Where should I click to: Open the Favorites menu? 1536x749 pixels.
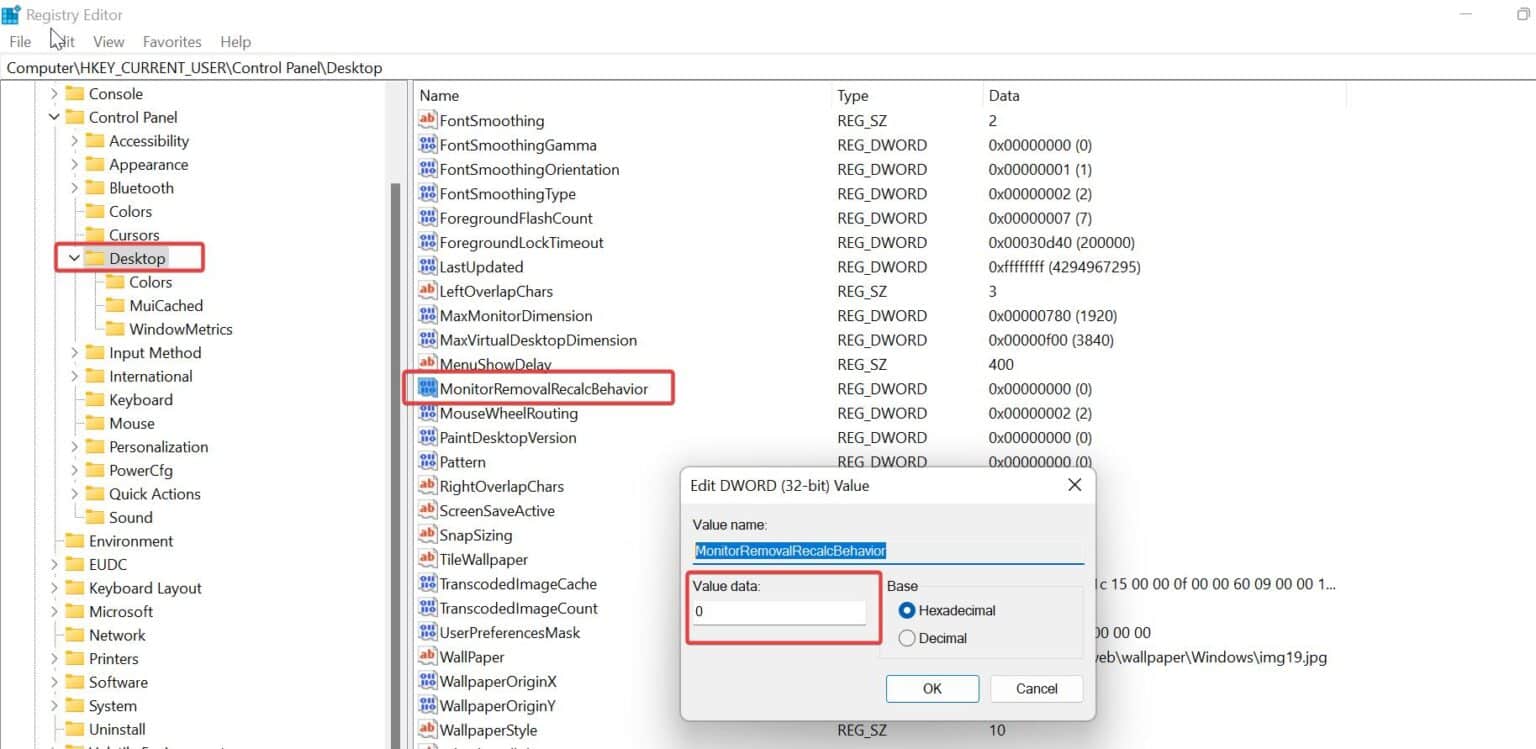(171, 41)
